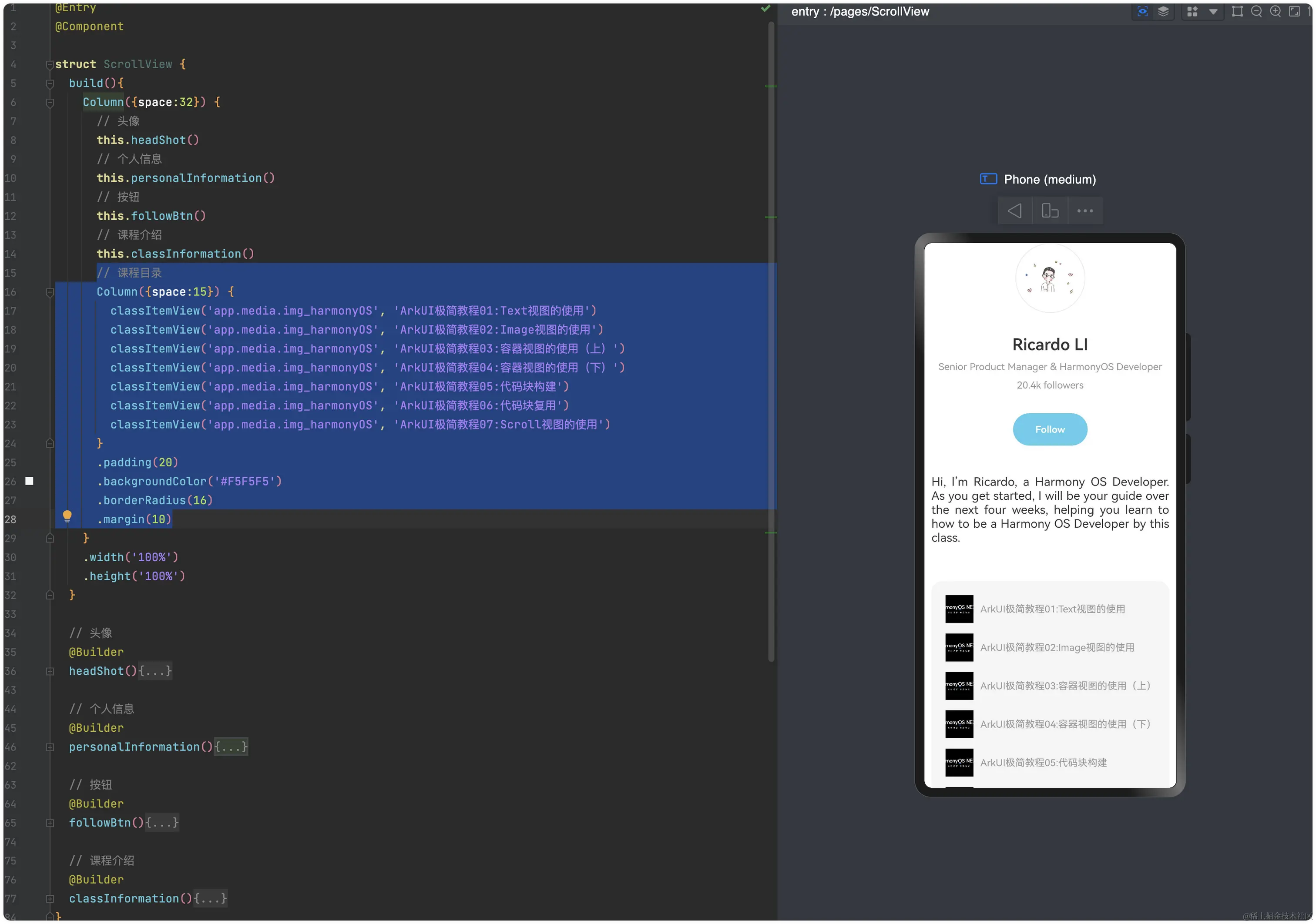The height and width of the screenshot is (924, 1316).
Task: Expand the folded {...} after headShot()
Action: 155,671
